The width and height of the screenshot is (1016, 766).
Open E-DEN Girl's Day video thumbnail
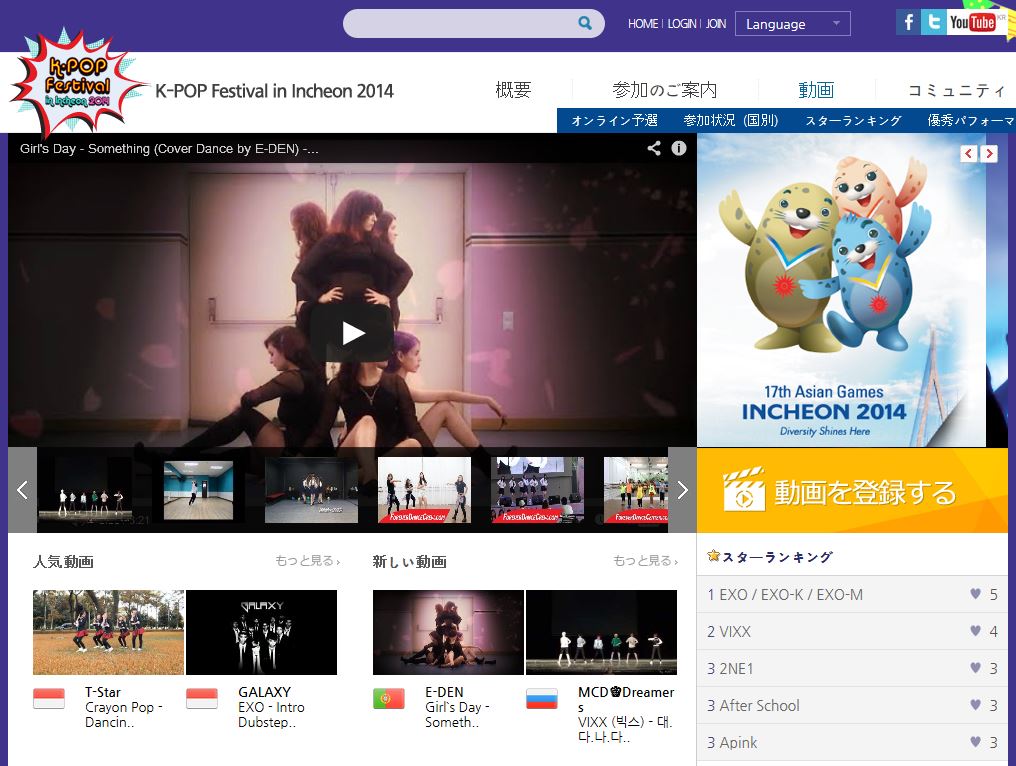pyautogui.click(x=448, y=632)
